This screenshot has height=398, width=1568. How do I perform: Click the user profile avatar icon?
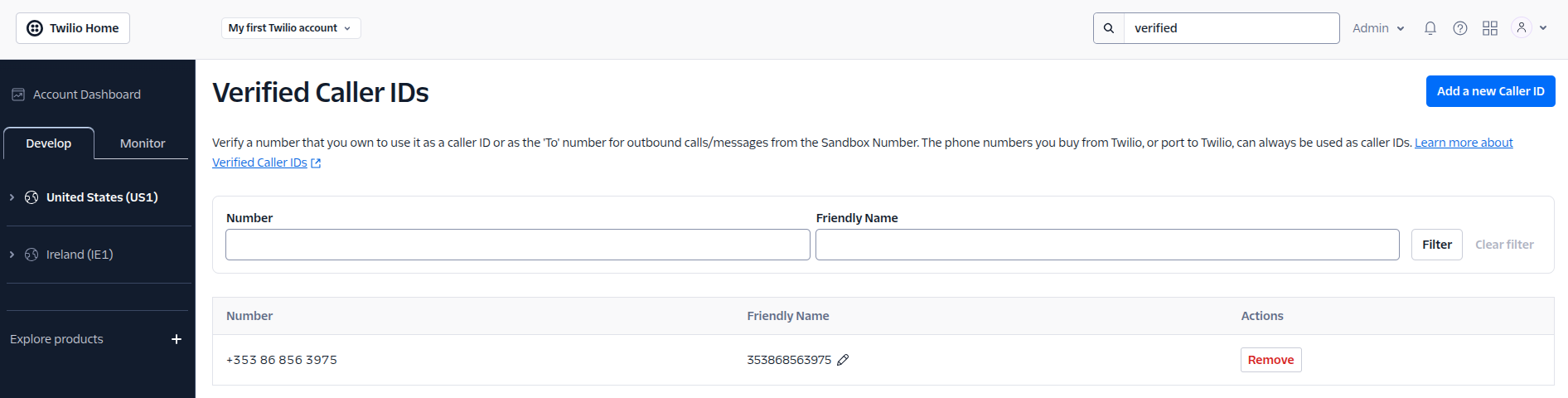click(x=1522, y=27)
